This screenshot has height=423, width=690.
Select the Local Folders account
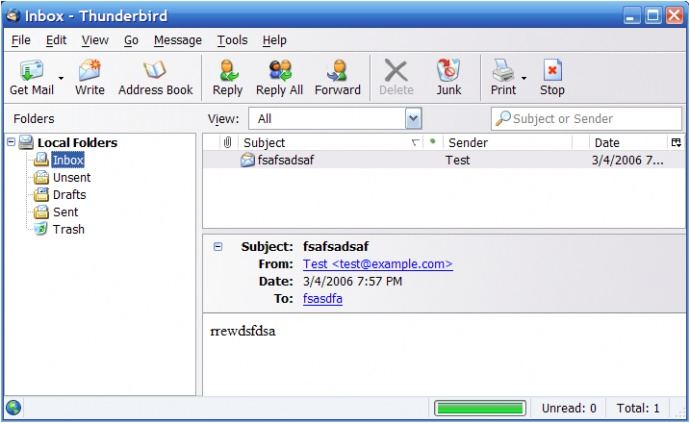[x=77, y=142]
